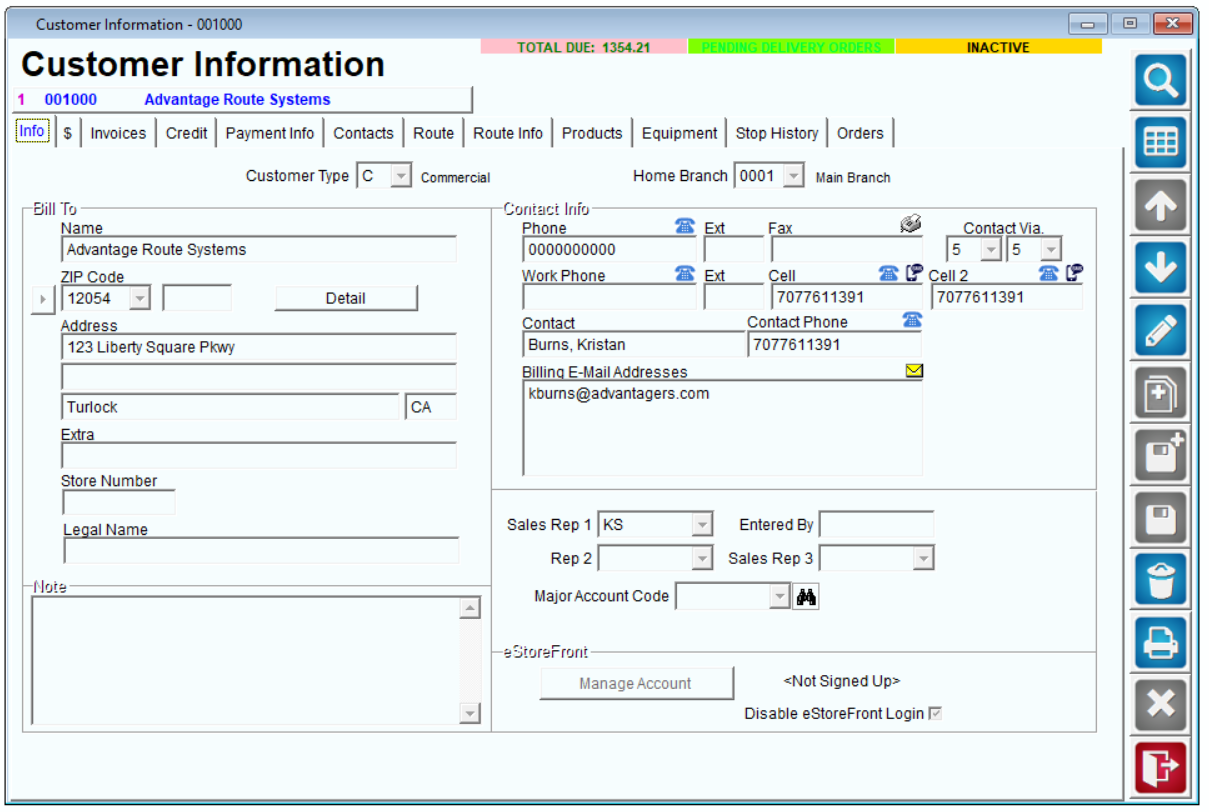
Task: Click the Legal Name field
Action: coord(261,550)
